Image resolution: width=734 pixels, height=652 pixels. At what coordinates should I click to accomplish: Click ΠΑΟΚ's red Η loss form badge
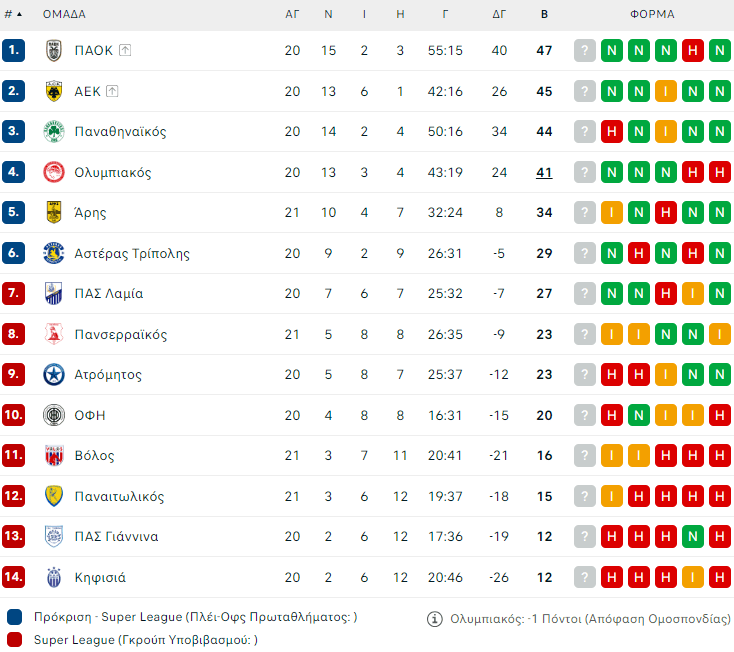(692, 50)
